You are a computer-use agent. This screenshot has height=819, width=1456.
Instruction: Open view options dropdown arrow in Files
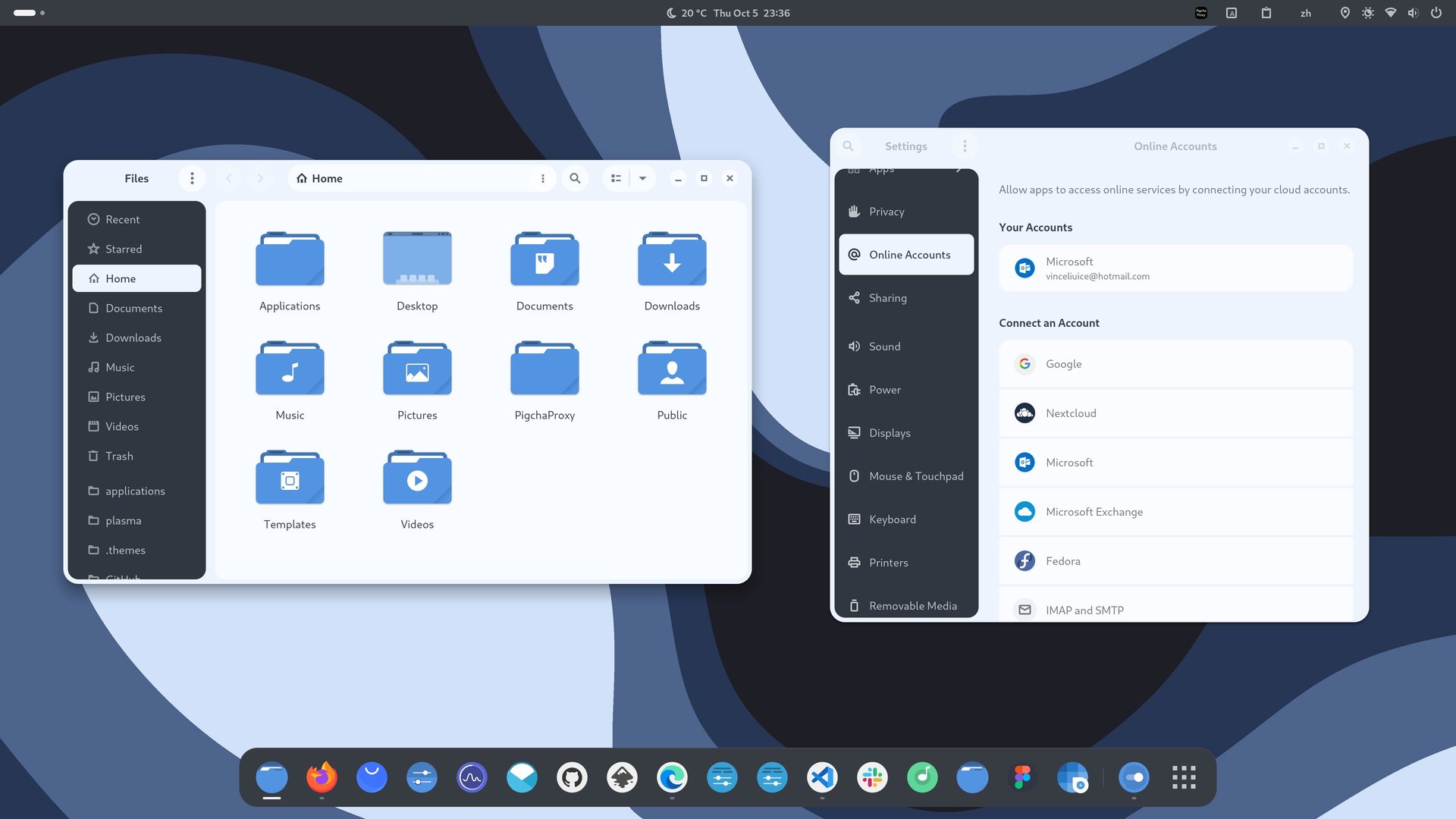click(642, 178)
